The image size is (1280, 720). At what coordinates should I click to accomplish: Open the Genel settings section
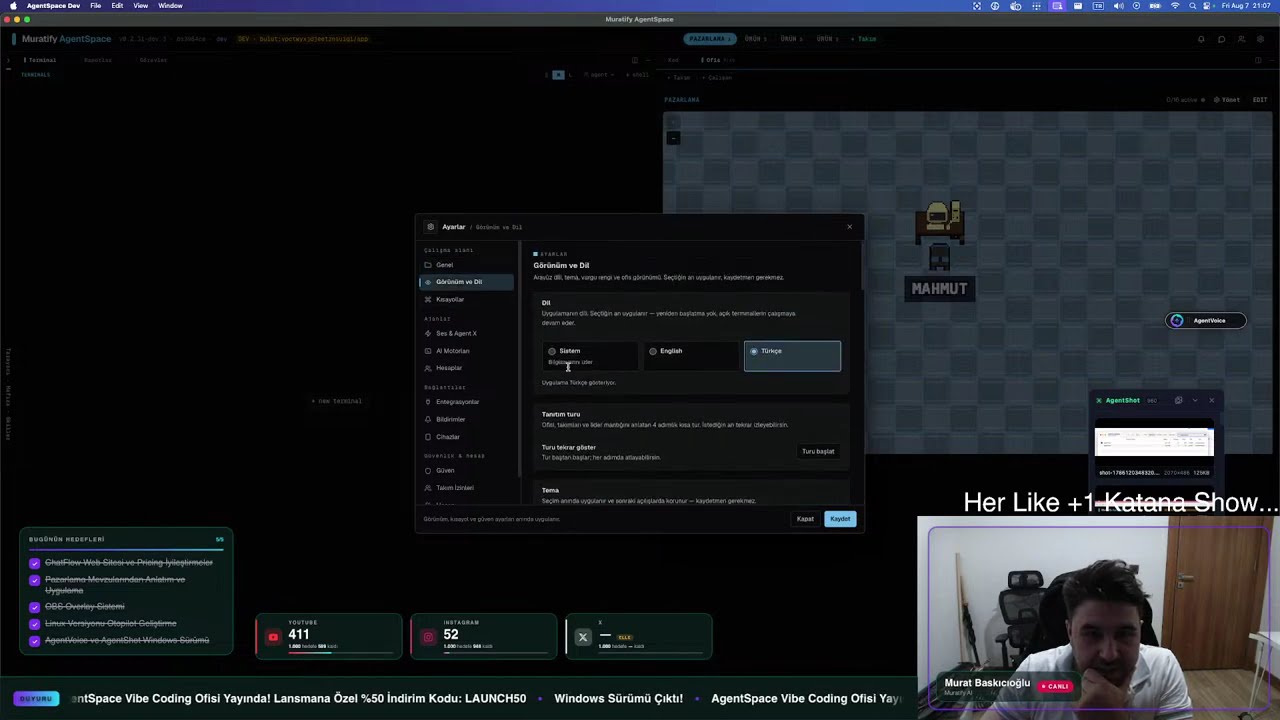(466, 265)
